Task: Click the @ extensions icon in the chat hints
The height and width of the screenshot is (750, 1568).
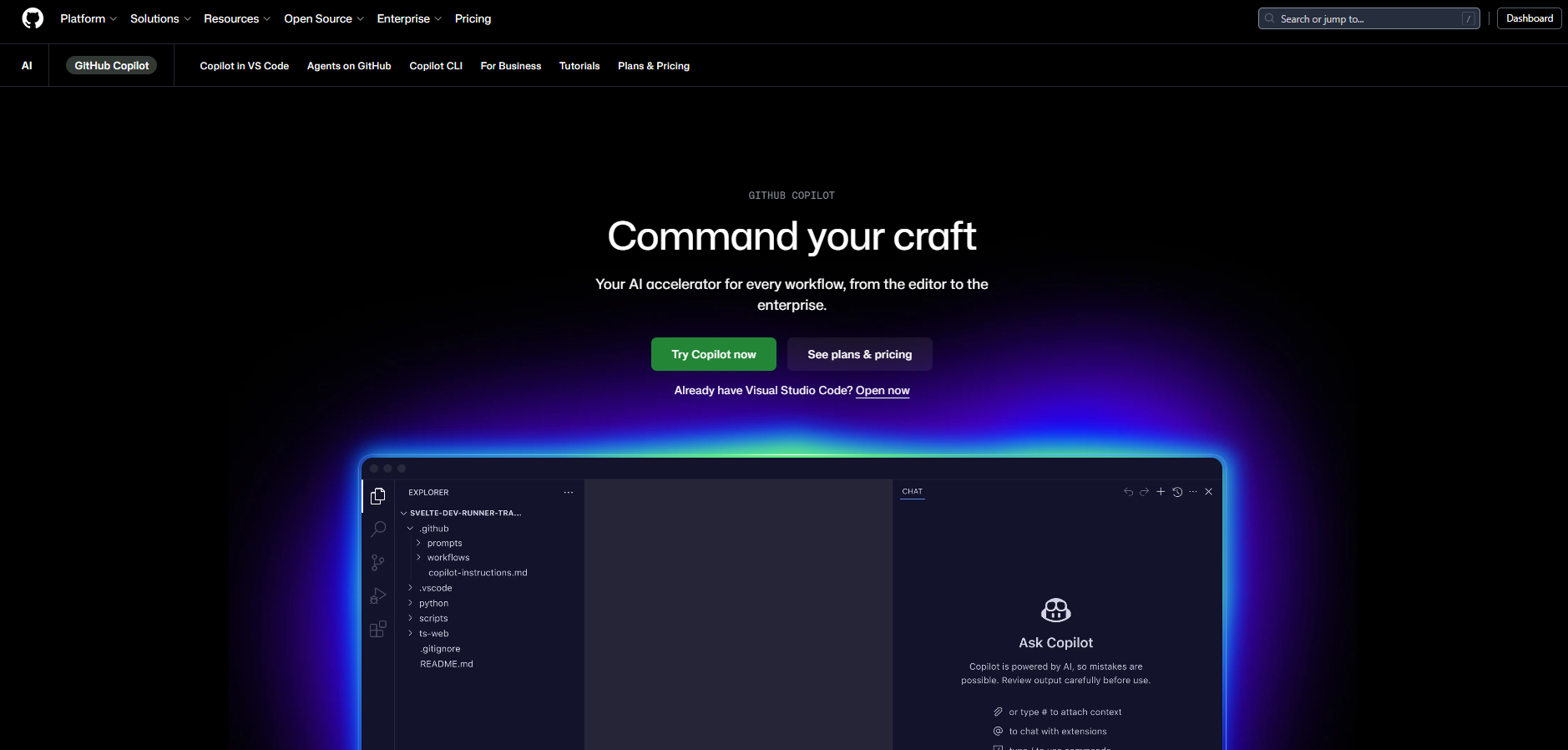Action: (x=998, y=731)
